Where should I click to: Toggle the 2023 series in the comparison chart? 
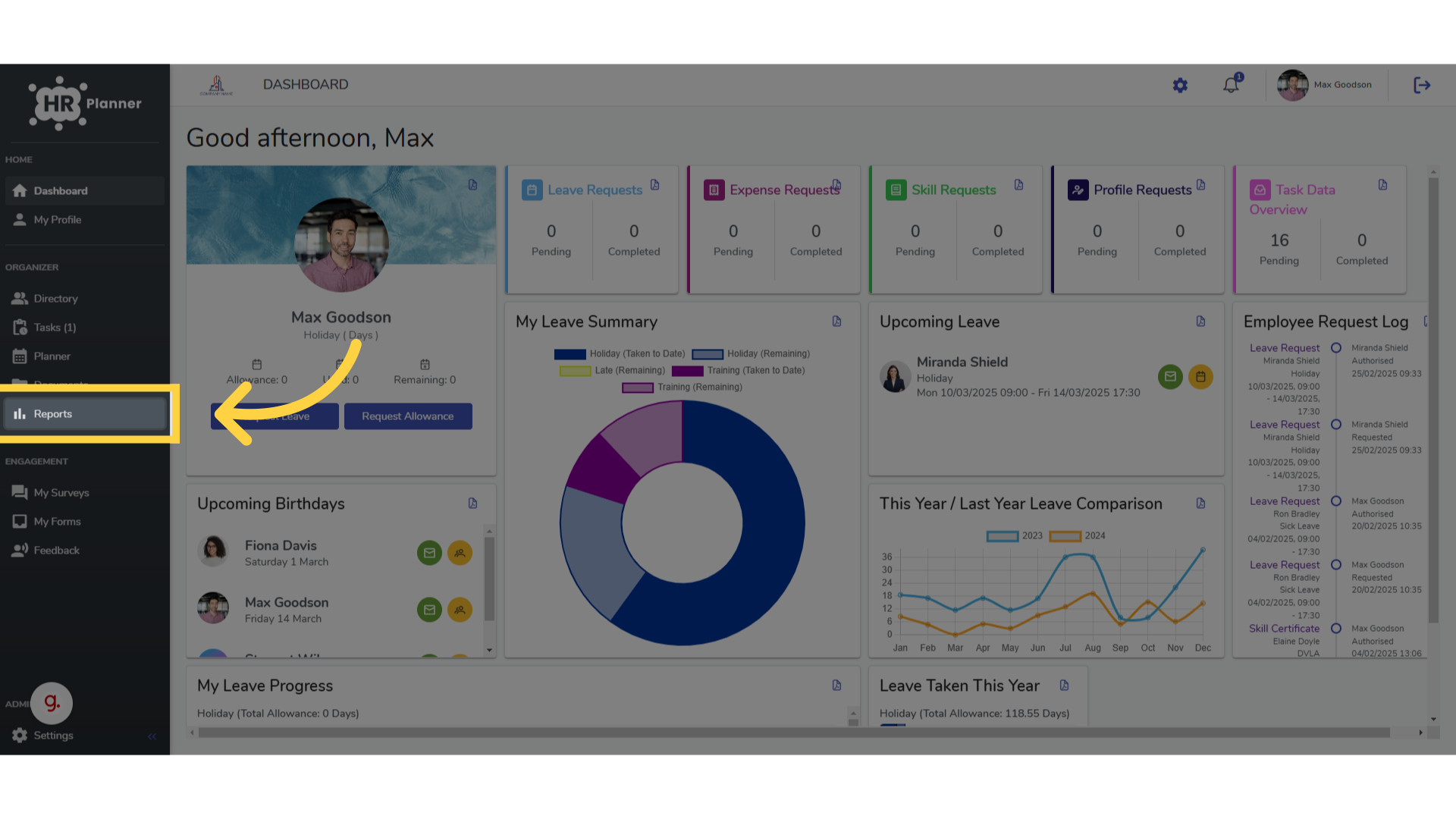pyautogui.click(x=1015, y=536)
